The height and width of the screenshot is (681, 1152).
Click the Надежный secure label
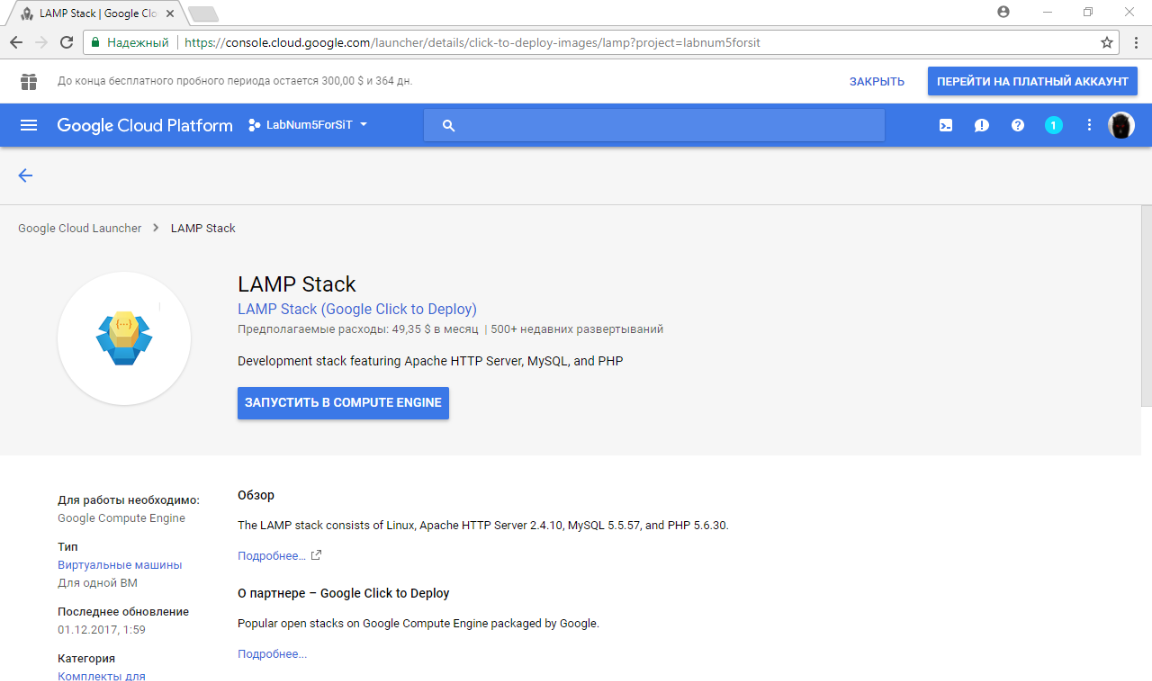[x=138, y=43]
